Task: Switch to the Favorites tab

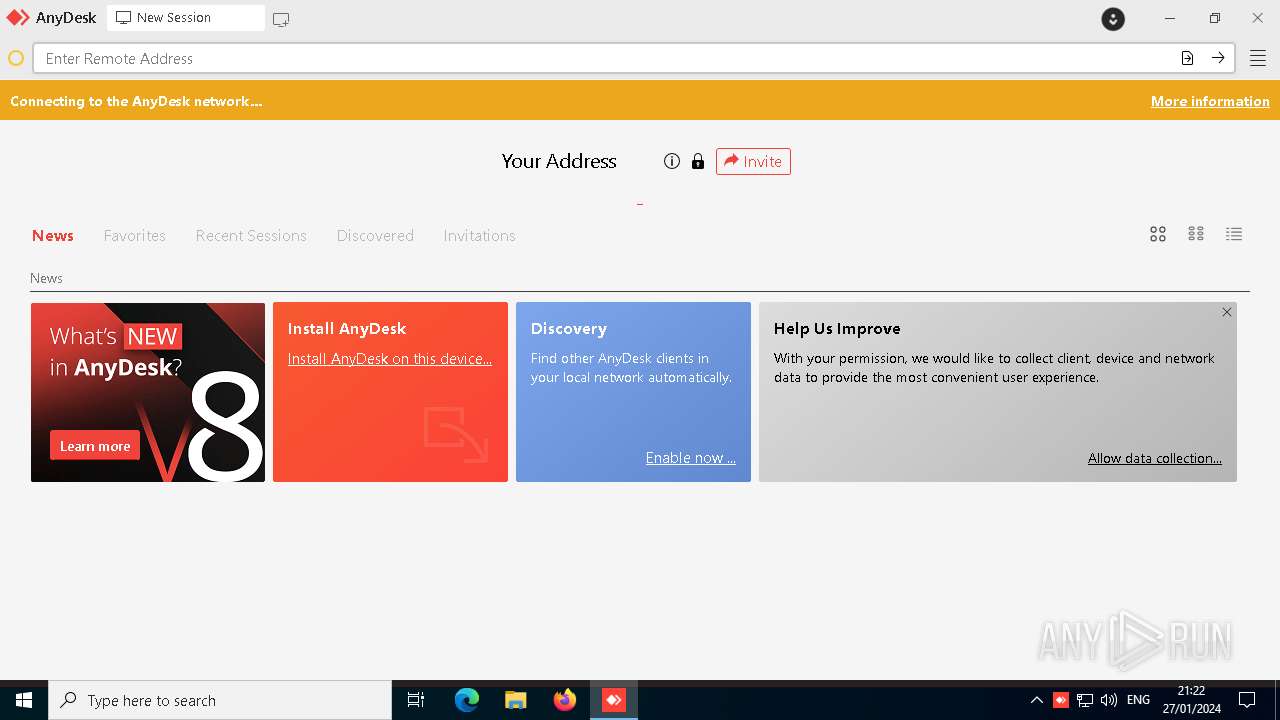Action: tap(135, 236)
